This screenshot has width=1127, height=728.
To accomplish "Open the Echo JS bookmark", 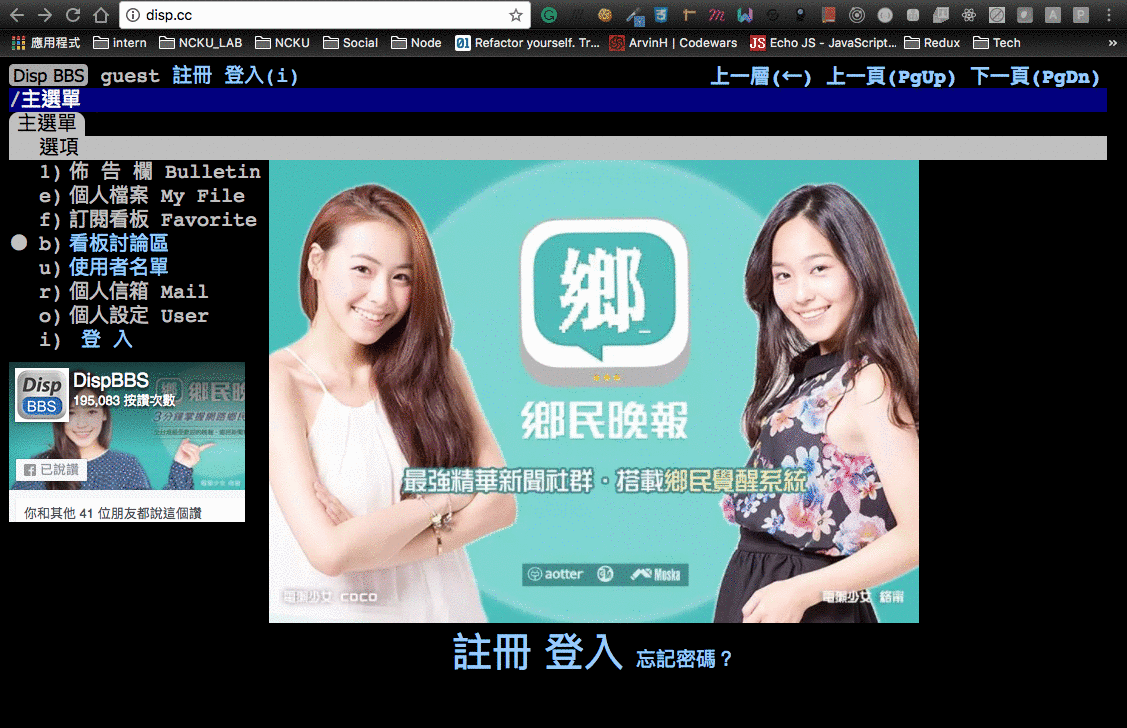I will [823, 43].
